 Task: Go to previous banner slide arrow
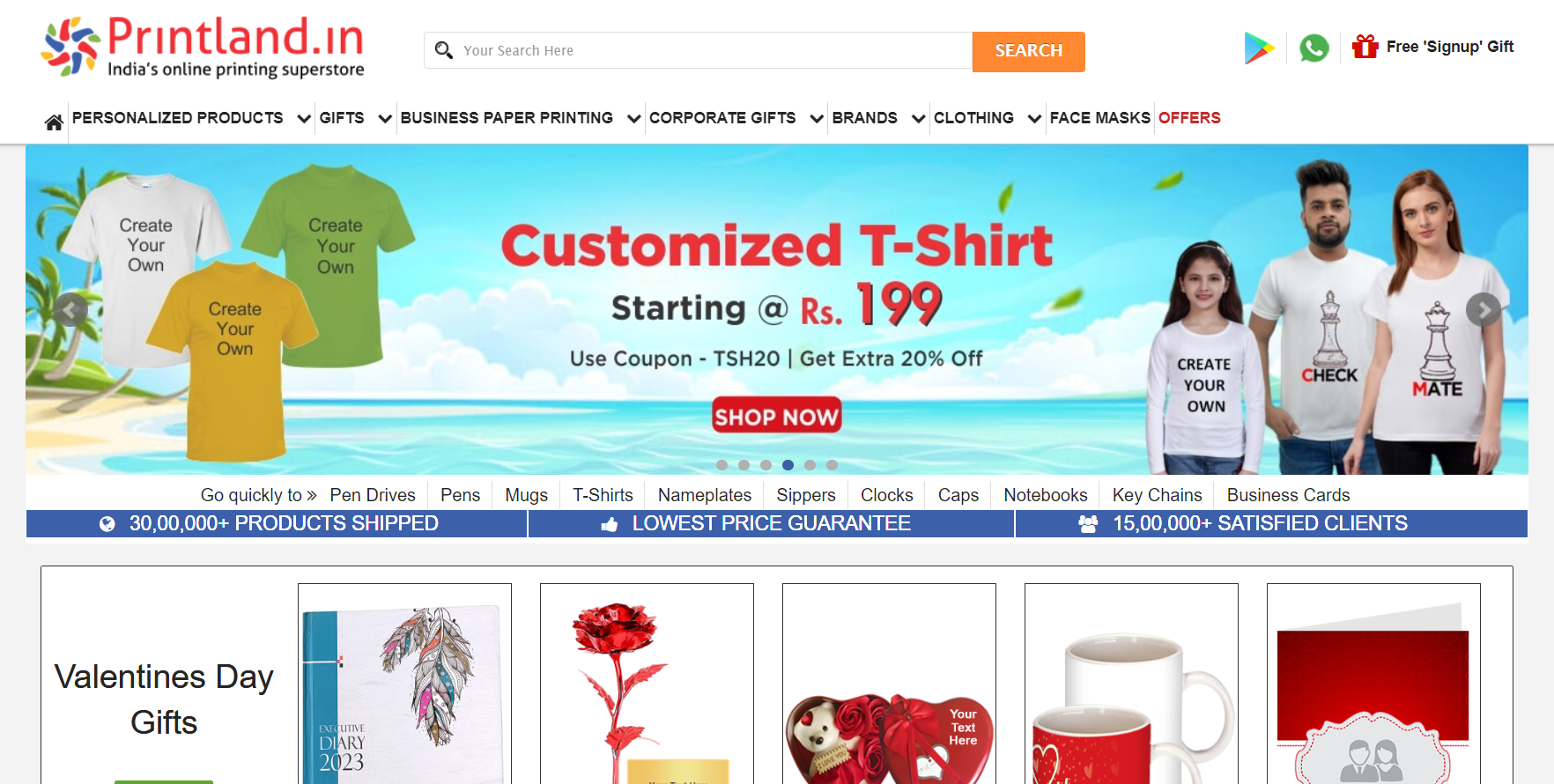[70, 309]
